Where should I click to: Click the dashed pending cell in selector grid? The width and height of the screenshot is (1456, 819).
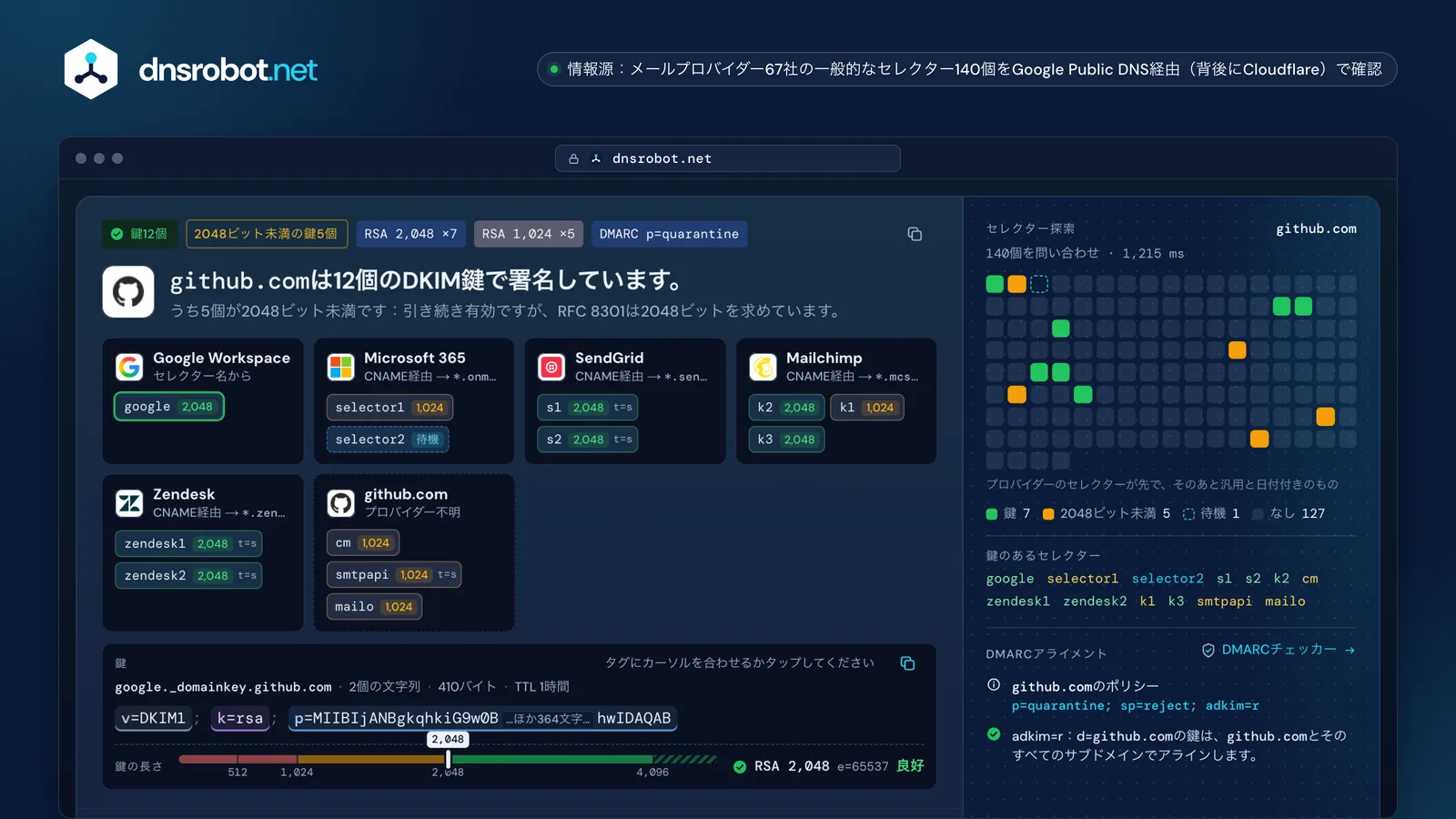[1038, 284]
